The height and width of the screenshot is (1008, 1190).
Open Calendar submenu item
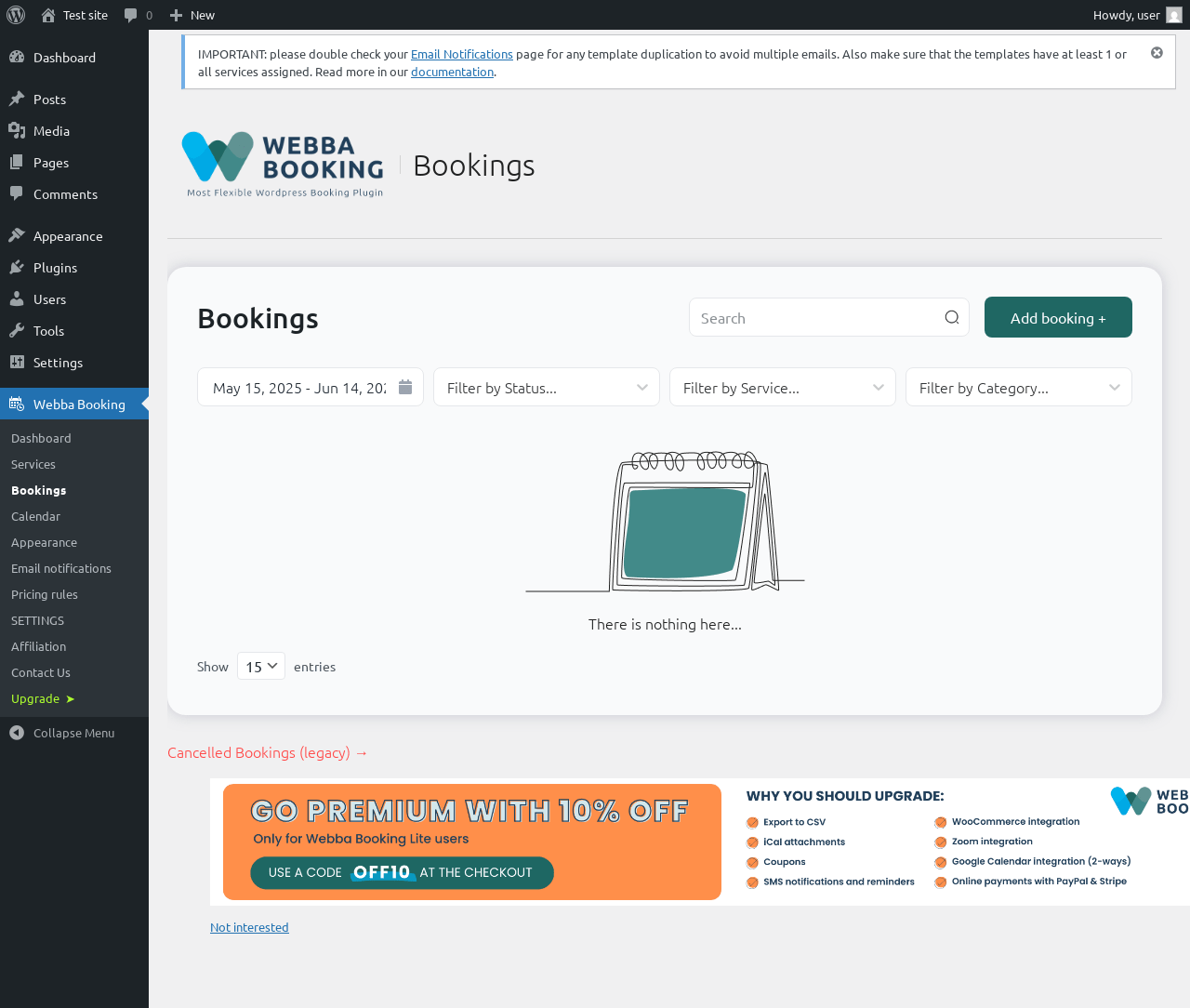point(35,516)
